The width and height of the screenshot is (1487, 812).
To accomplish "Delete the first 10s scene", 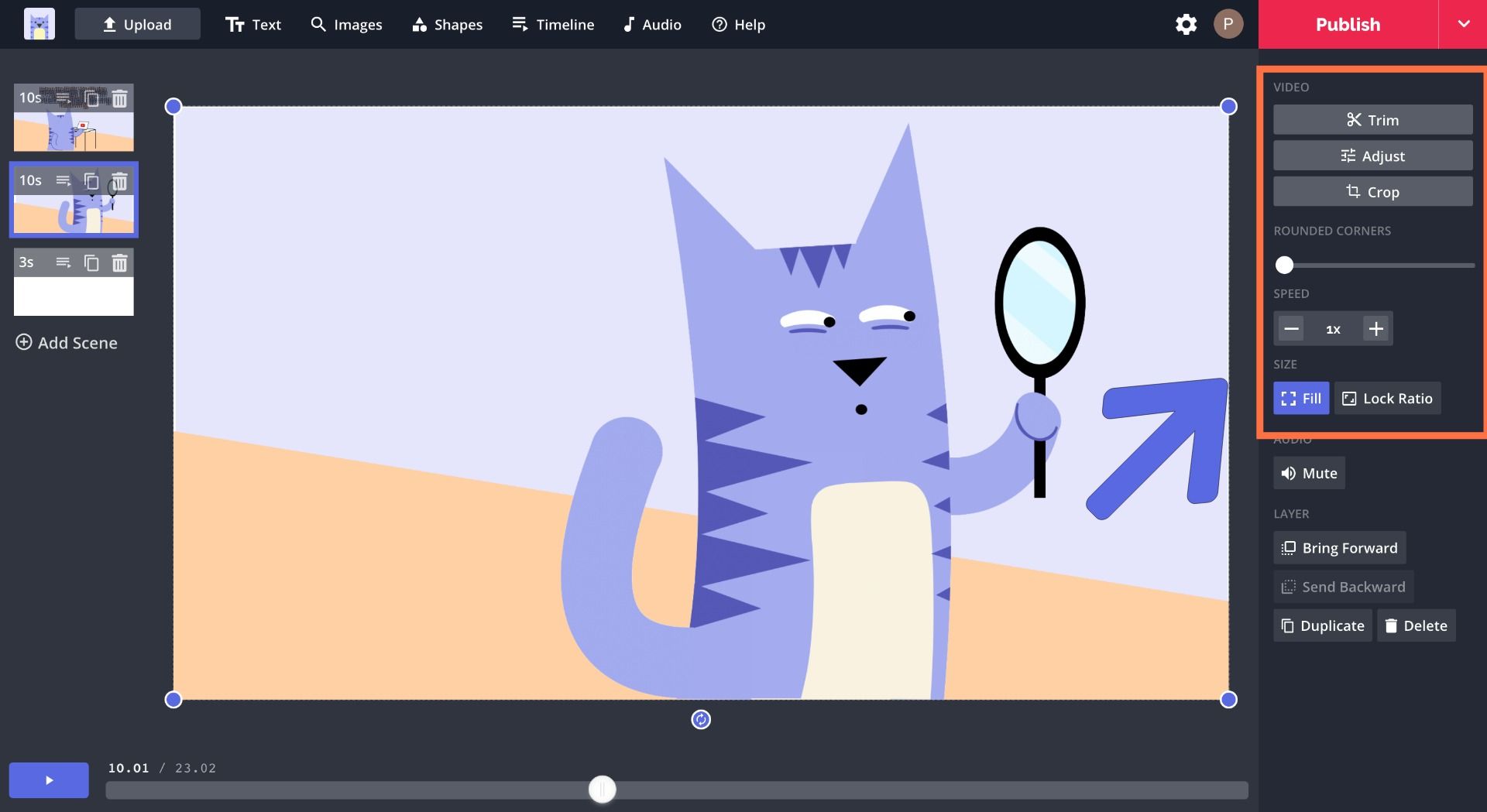I will (119, 98).
